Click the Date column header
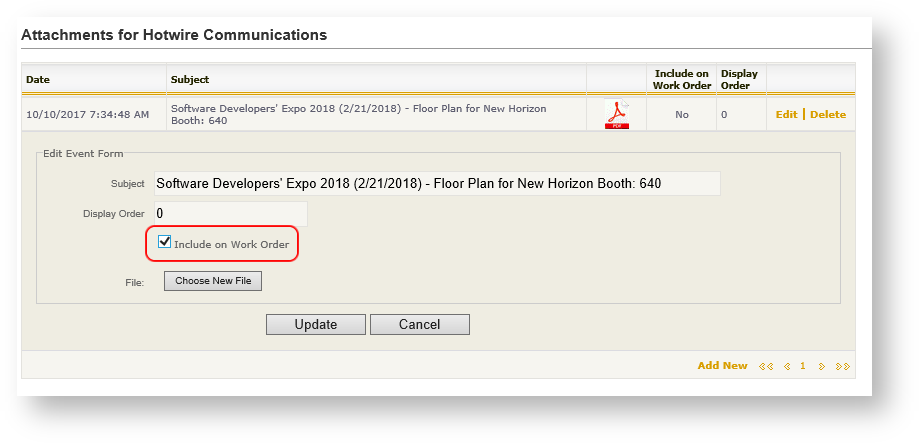Image resolution: width=920 pixels, height=444 pixels. click(x=38, y=79)
